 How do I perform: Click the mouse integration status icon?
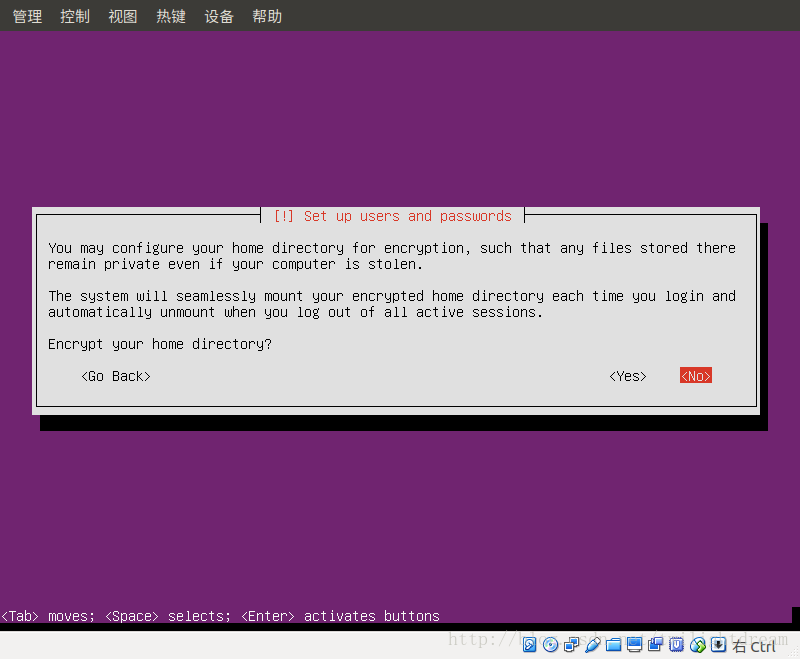coord(698,644)
